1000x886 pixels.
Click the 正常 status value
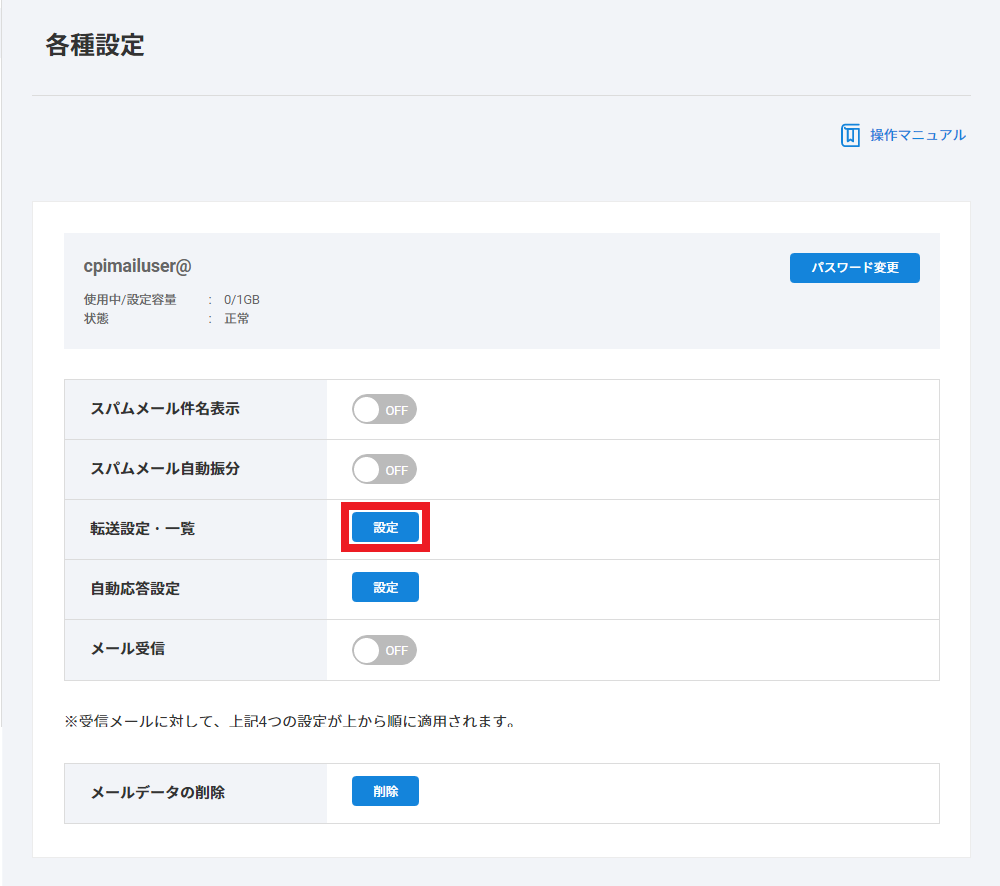(x=237, y=319)
